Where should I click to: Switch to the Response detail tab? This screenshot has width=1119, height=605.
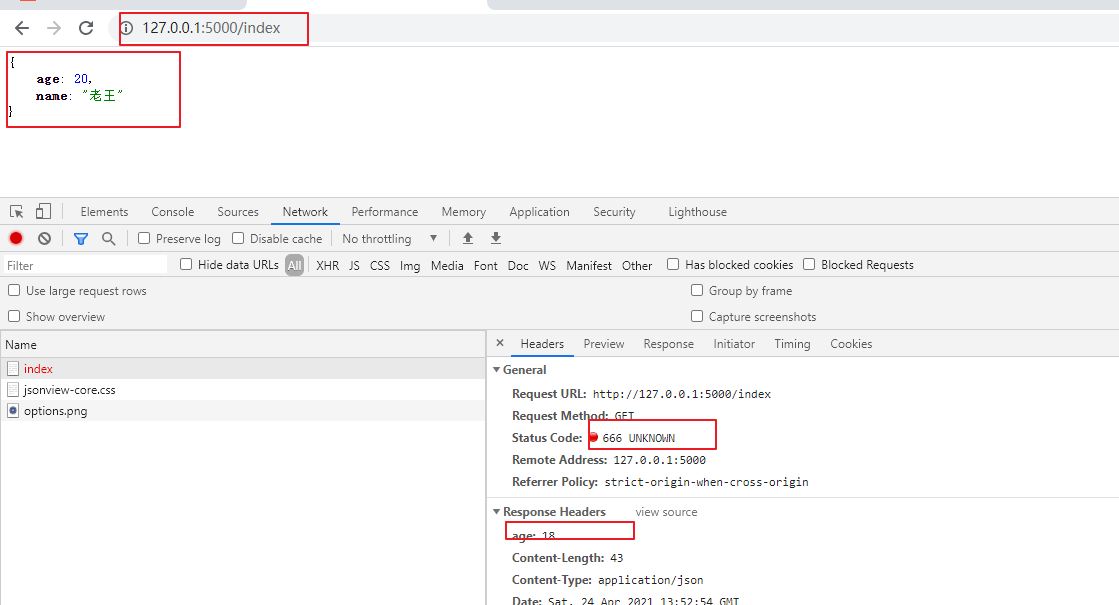coord(668,344)
